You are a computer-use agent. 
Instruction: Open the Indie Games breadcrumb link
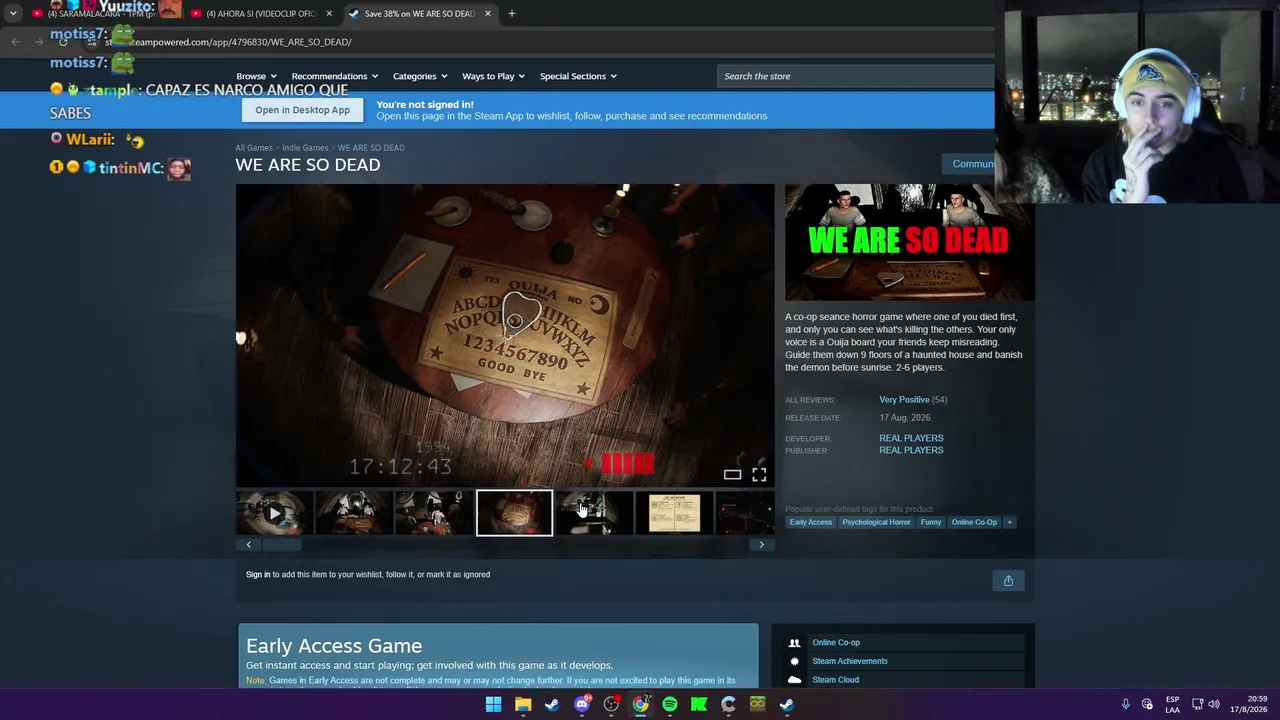click(305, 148)
